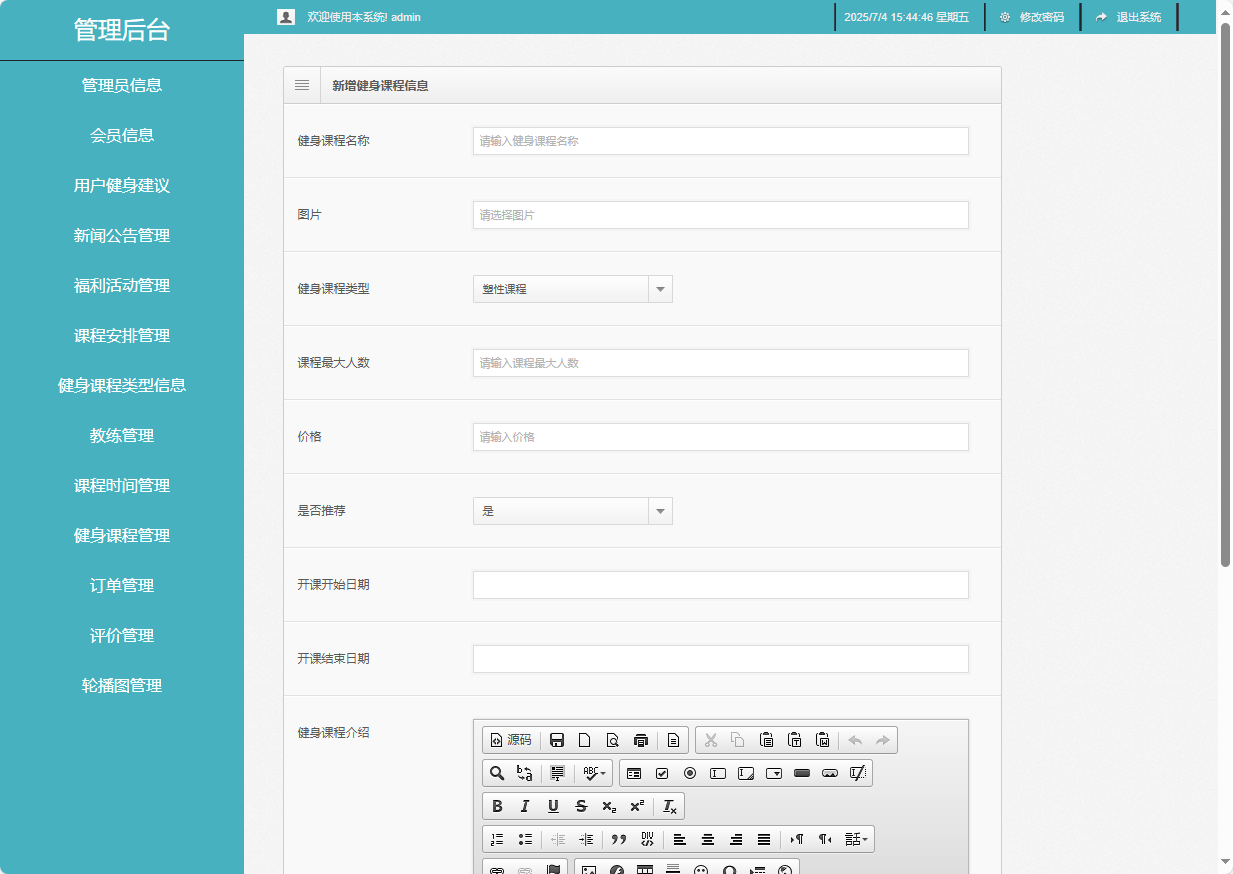Insert radio button element via editor toolbar
Viewport: 1233px width, 874px height.
pos(690,773)
